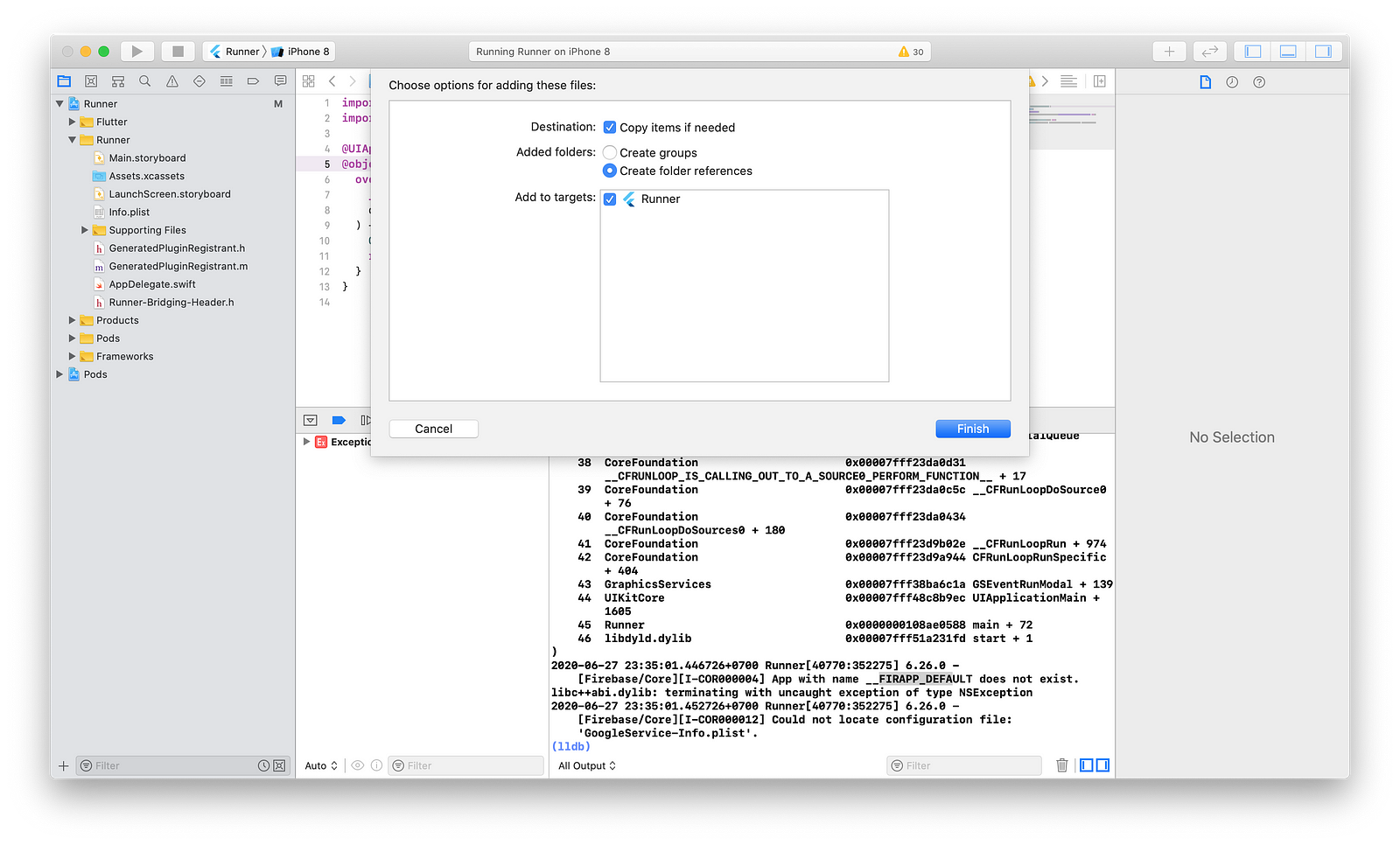This screenshot has height=845, width=1400.
Task: Select the Create groups radio option
Action: click(x=610, y=153)
